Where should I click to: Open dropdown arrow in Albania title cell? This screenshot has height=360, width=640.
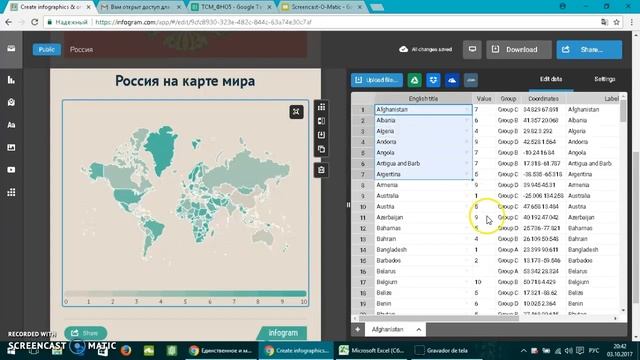coord(467,120)
